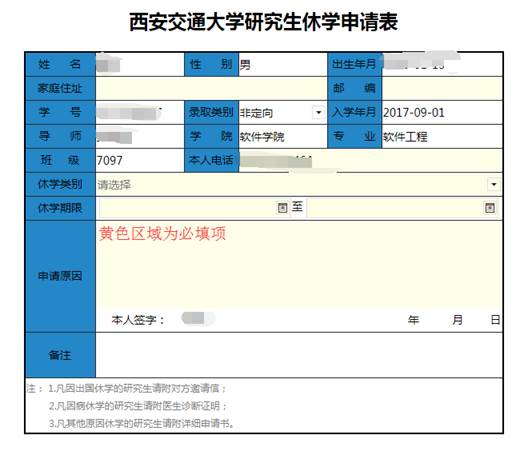Click the 邮编 input field
This screenshot has width=528, height=459.
coord(442,89)
